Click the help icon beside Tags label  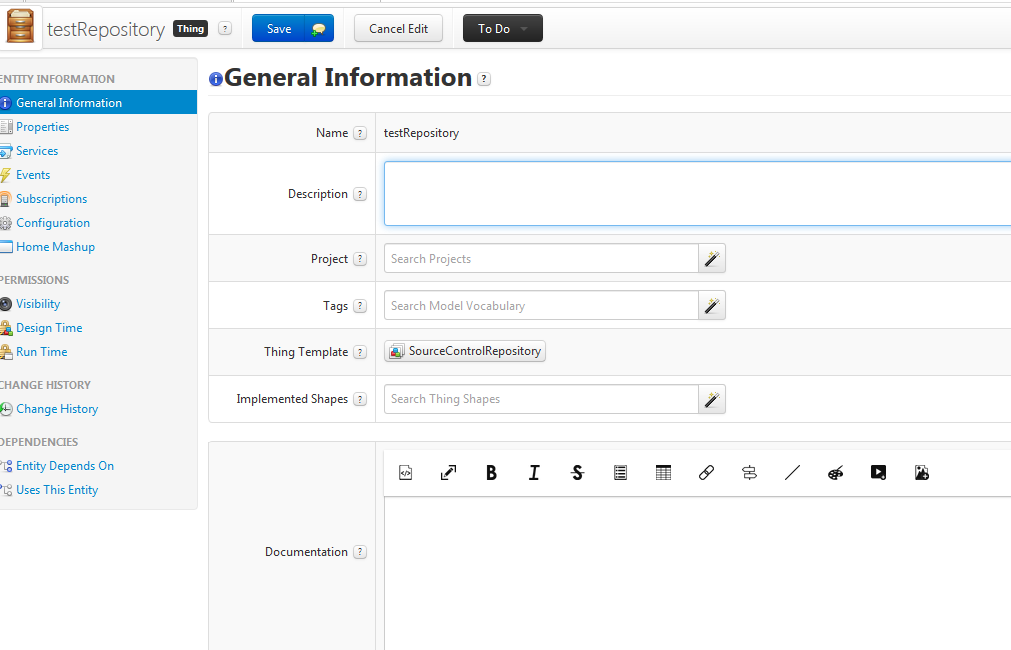360,306
